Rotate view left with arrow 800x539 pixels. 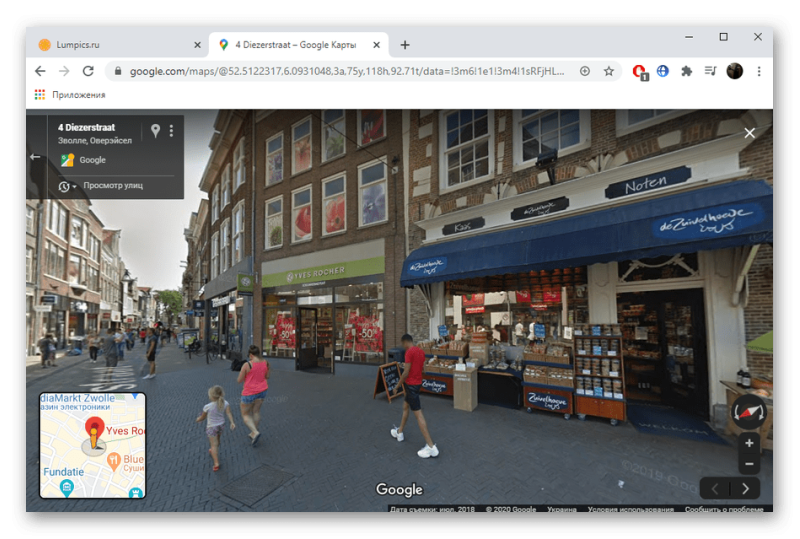point(715,488)
